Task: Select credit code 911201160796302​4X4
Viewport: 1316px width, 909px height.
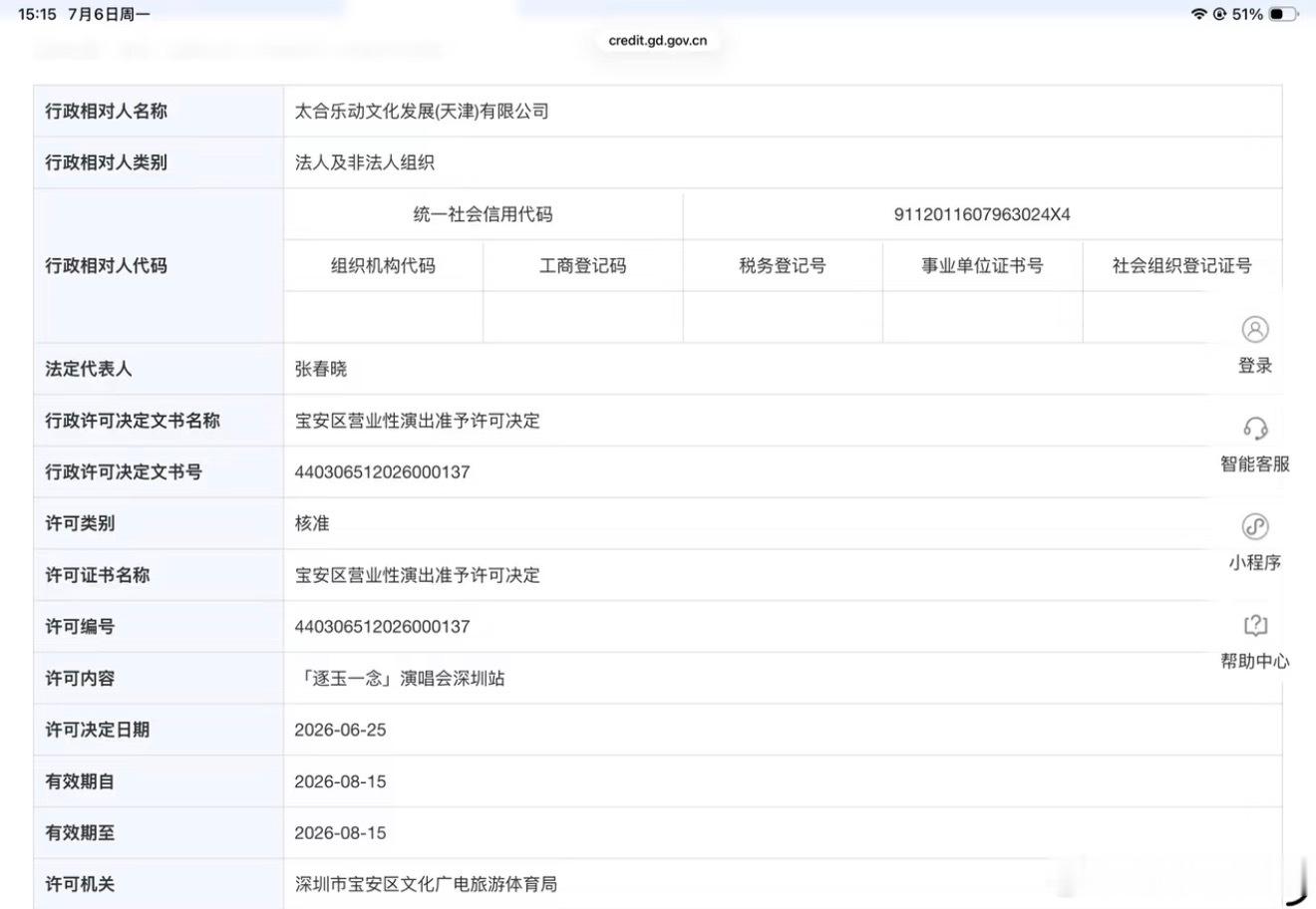Action: [x=982, y=214]
